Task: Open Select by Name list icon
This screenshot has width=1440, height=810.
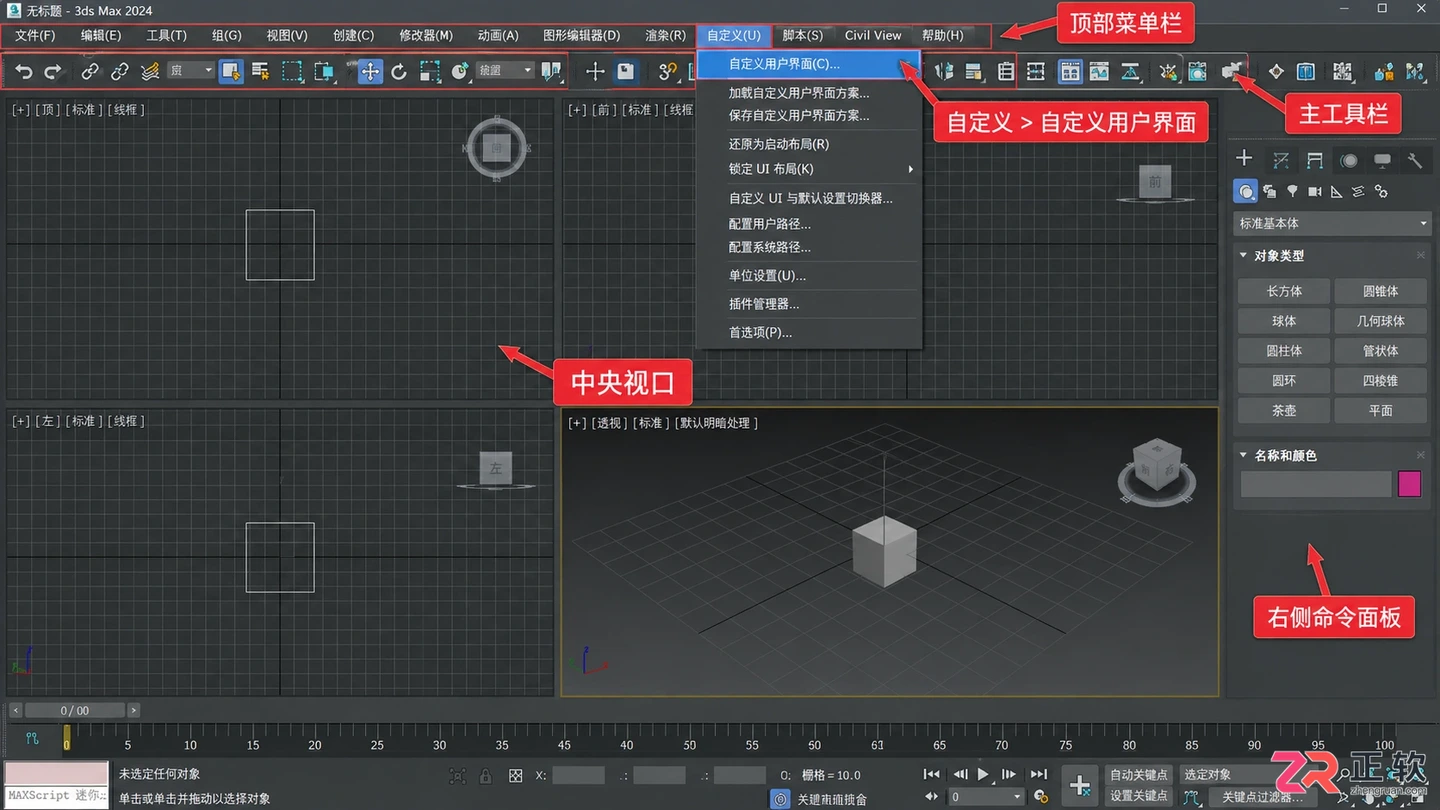Action: (x=261, y=71)
